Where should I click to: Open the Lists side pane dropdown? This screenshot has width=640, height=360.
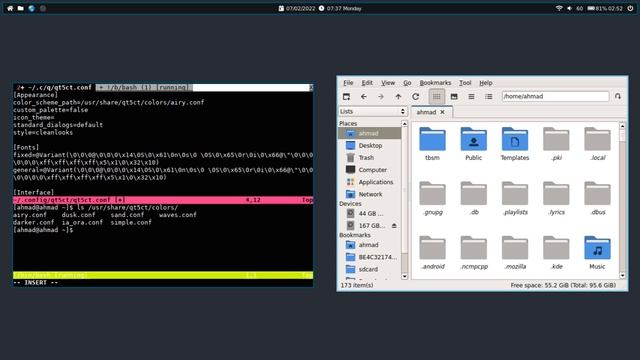tap(373, 111)
